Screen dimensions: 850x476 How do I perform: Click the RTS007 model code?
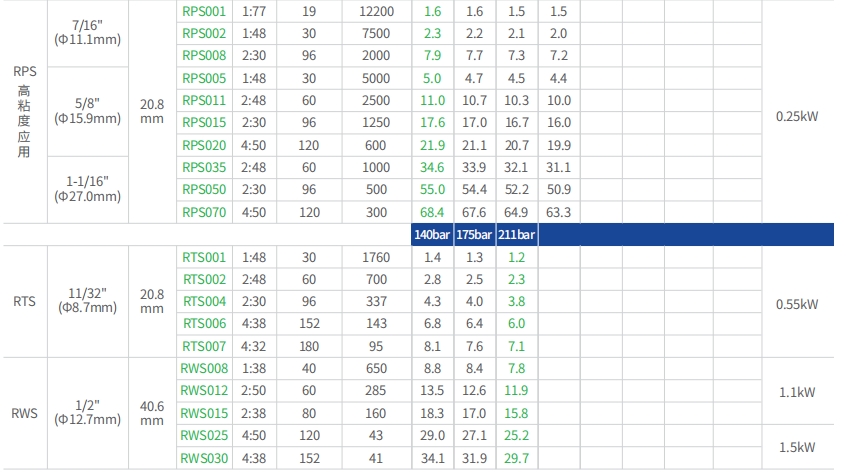click(x=204, y=346)
